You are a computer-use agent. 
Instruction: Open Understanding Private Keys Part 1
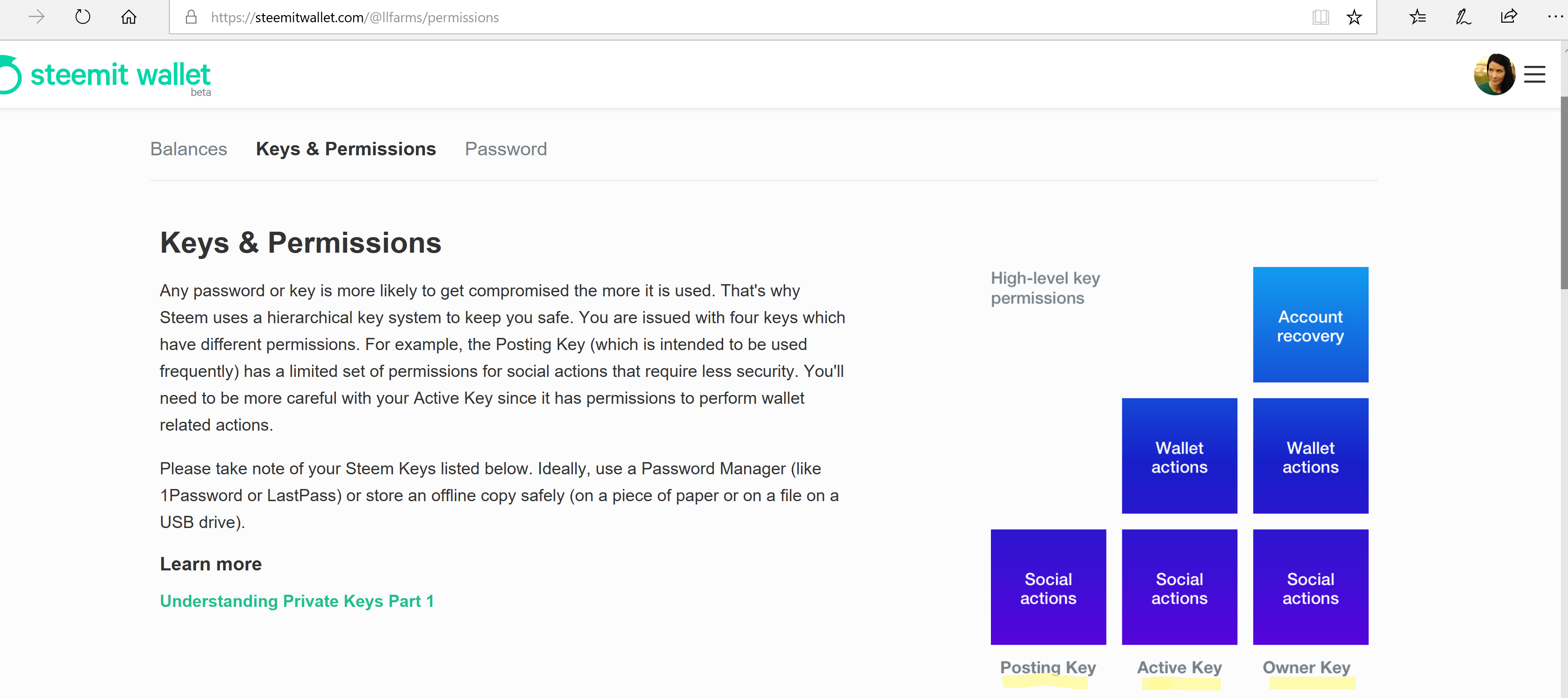pyautogui.click(x=296, y=601)
